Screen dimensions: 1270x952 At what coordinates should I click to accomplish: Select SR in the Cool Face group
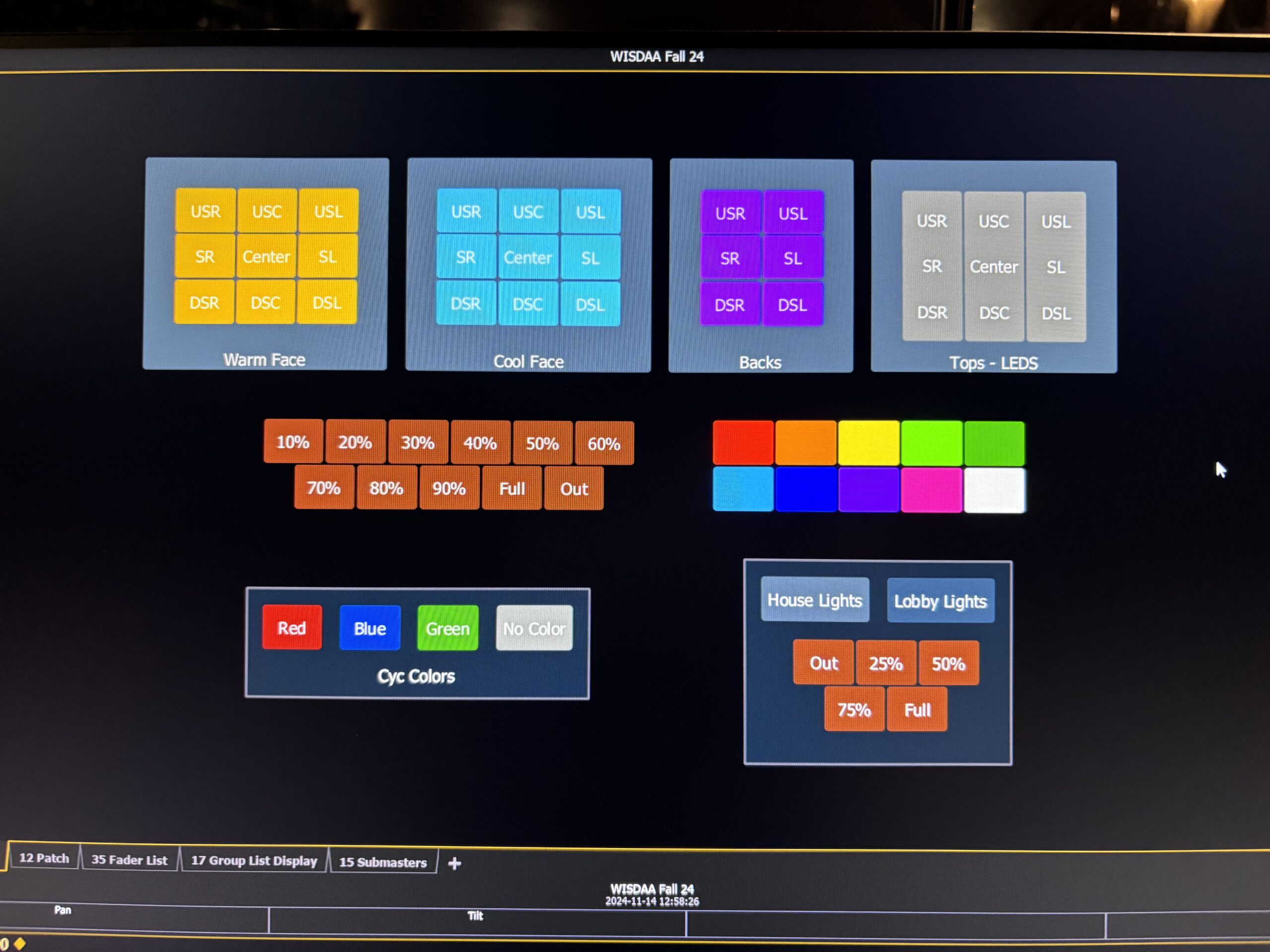[466, 257]
